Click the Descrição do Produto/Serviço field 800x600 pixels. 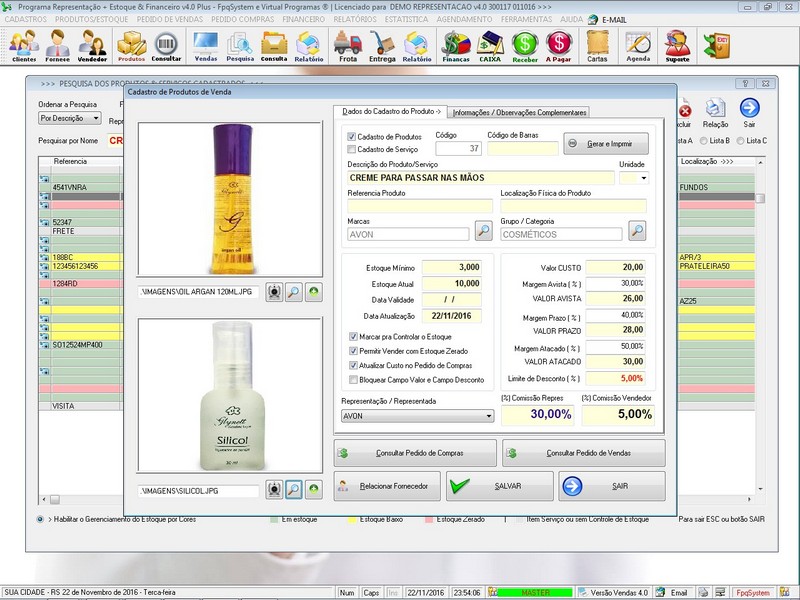click(x=480, y=178)
